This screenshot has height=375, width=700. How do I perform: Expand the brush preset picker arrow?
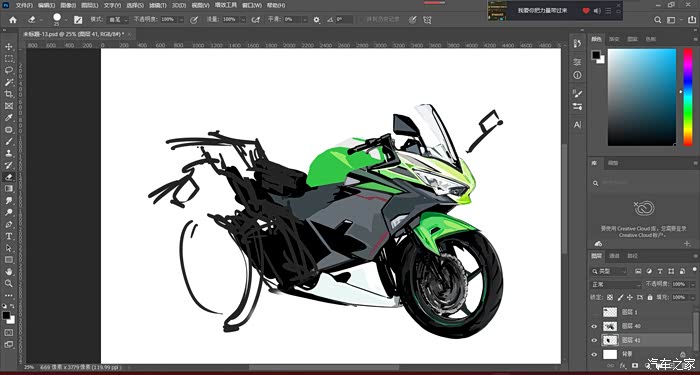click(x=65, y=20)
